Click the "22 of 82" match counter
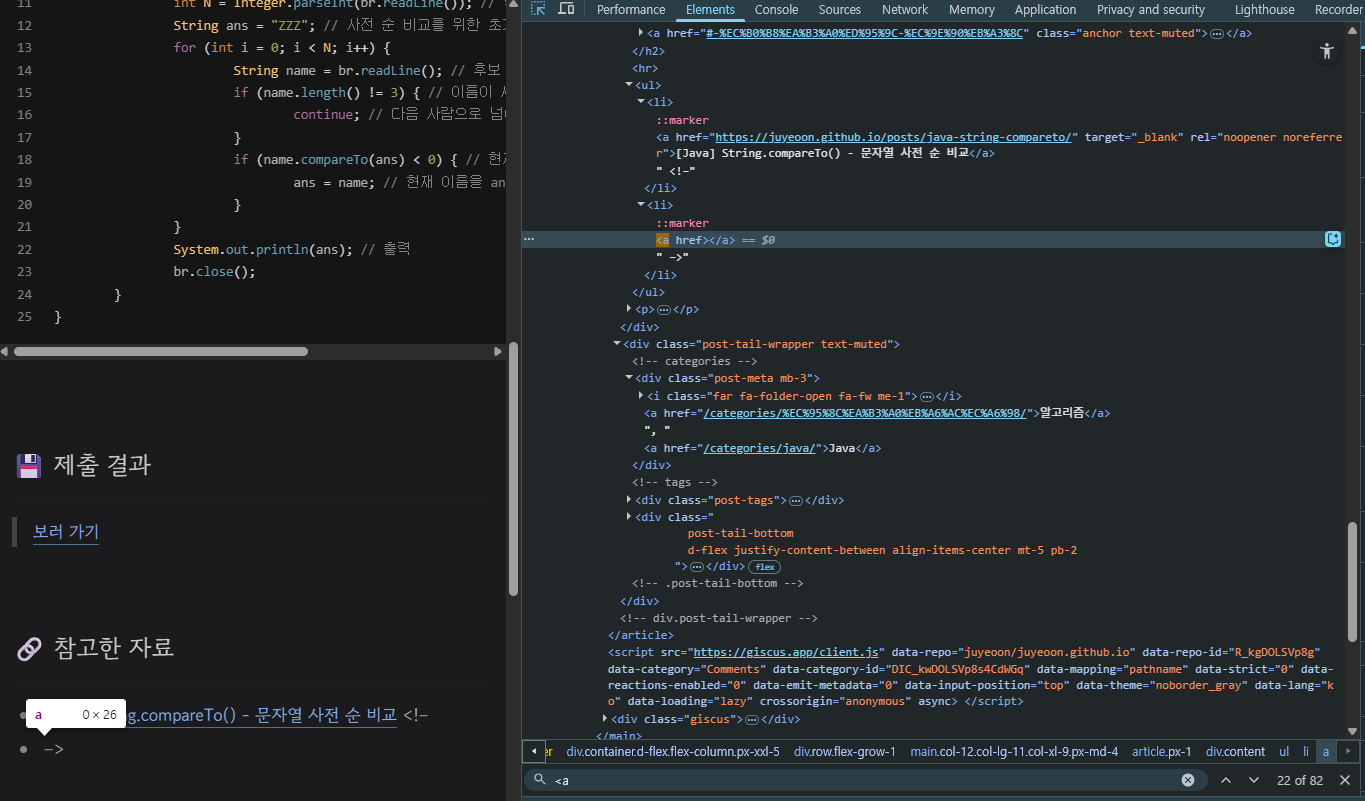This screenshot has height=801, width=1365. pos(1300,780)
